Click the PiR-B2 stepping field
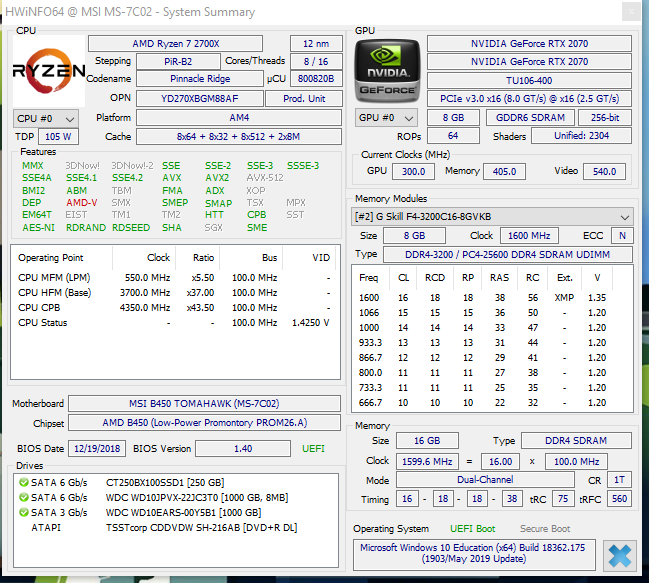This screenshot has width=649, height=583. 178,62
